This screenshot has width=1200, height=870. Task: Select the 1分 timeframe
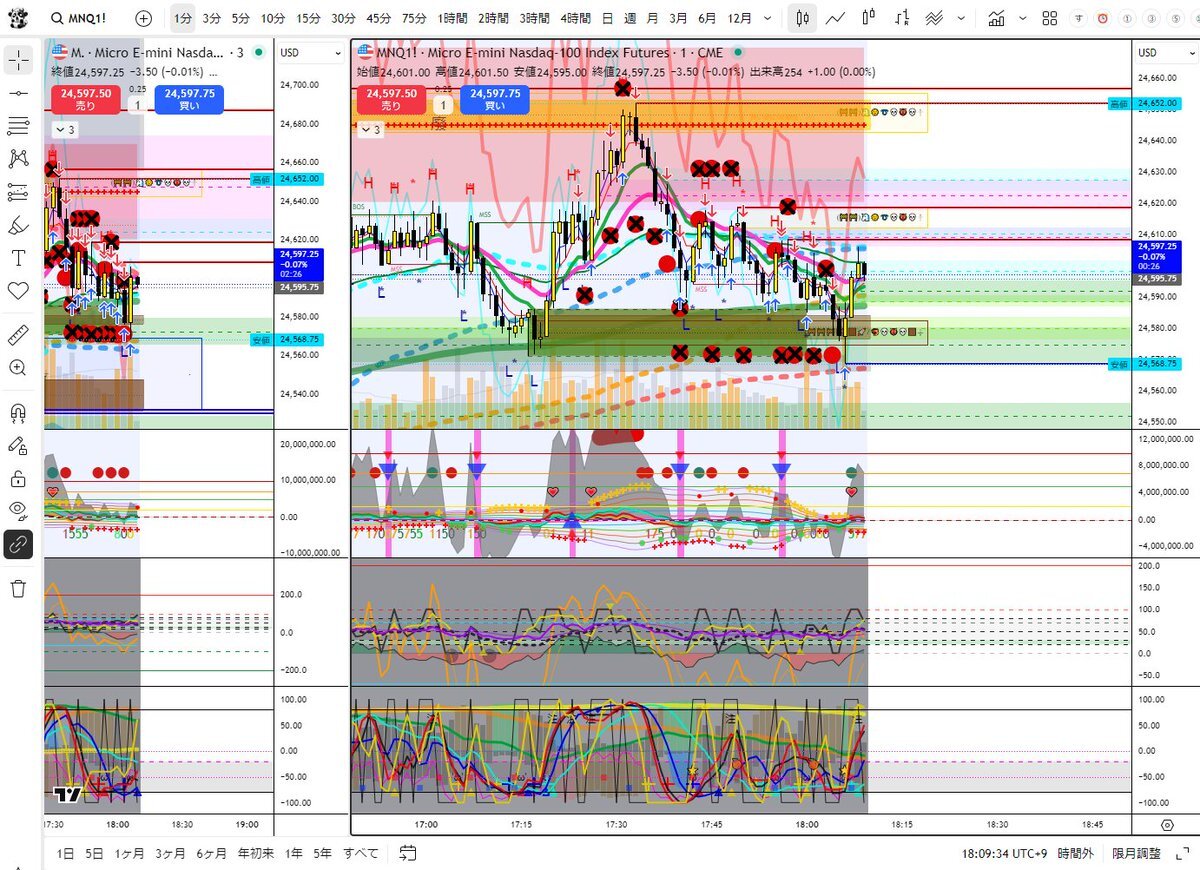click(182, 18)
